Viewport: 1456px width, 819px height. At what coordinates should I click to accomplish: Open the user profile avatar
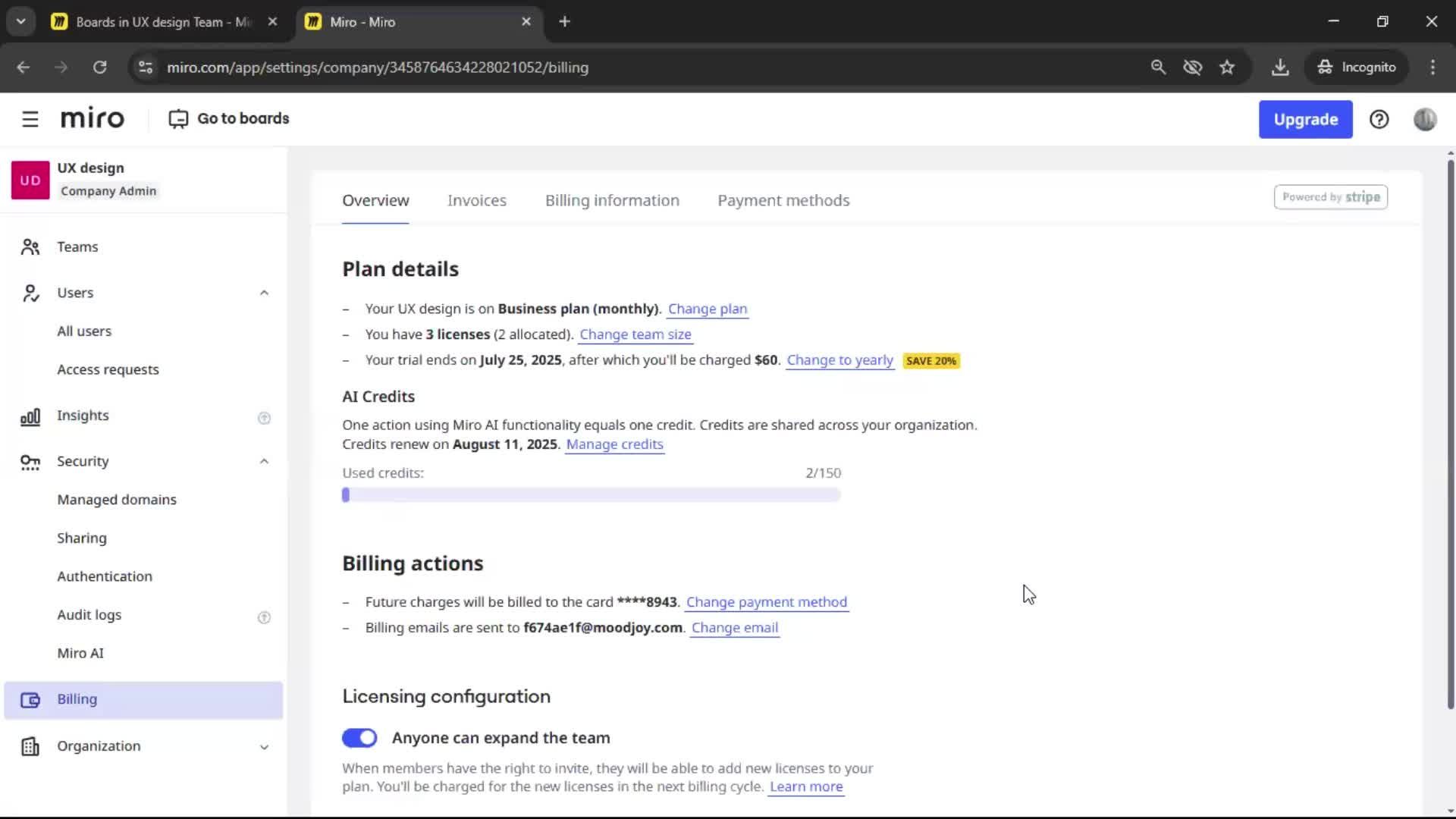[x=1425, y=119]
